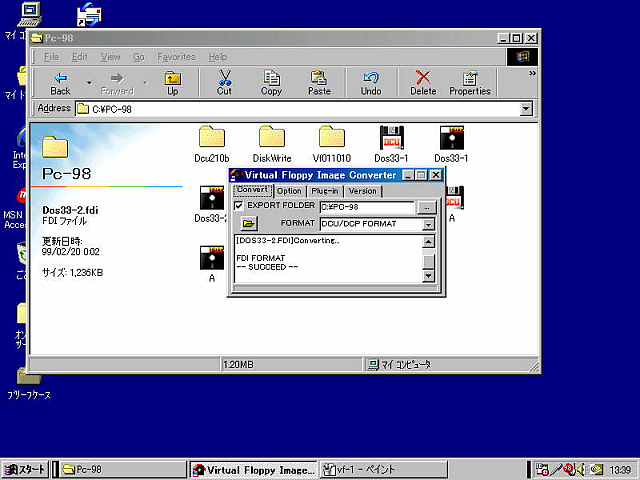Click the 1.20MB status bar text

pyautogui.click(x=239, y=364)
